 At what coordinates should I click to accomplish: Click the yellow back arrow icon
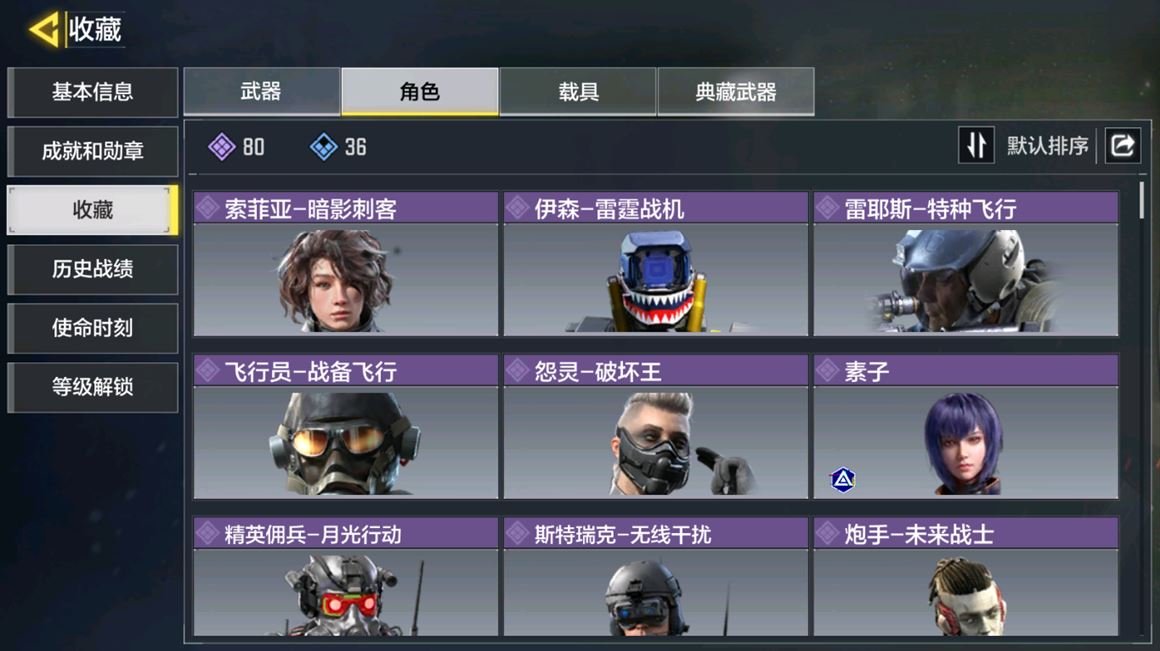pyautogui.click(x=44, y=30)
